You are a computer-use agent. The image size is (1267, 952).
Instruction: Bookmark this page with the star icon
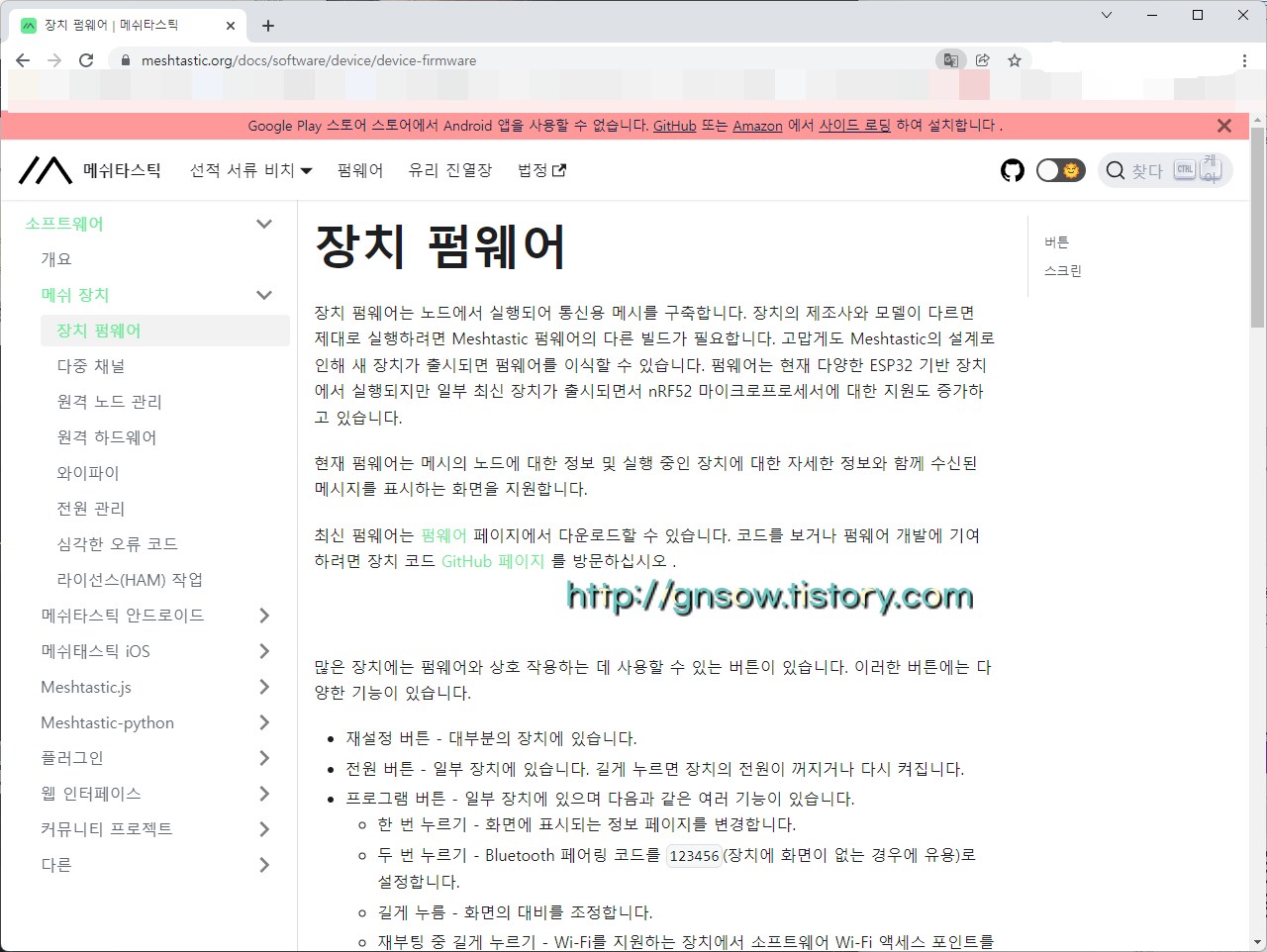click(x=1015, y=60)
